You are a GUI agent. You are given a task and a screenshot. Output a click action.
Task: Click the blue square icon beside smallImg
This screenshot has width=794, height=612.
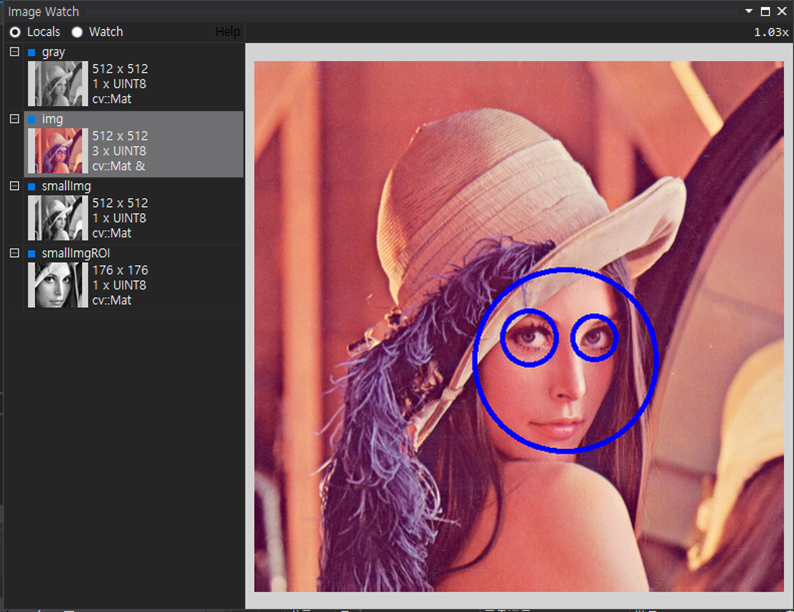tap(31, 187)
